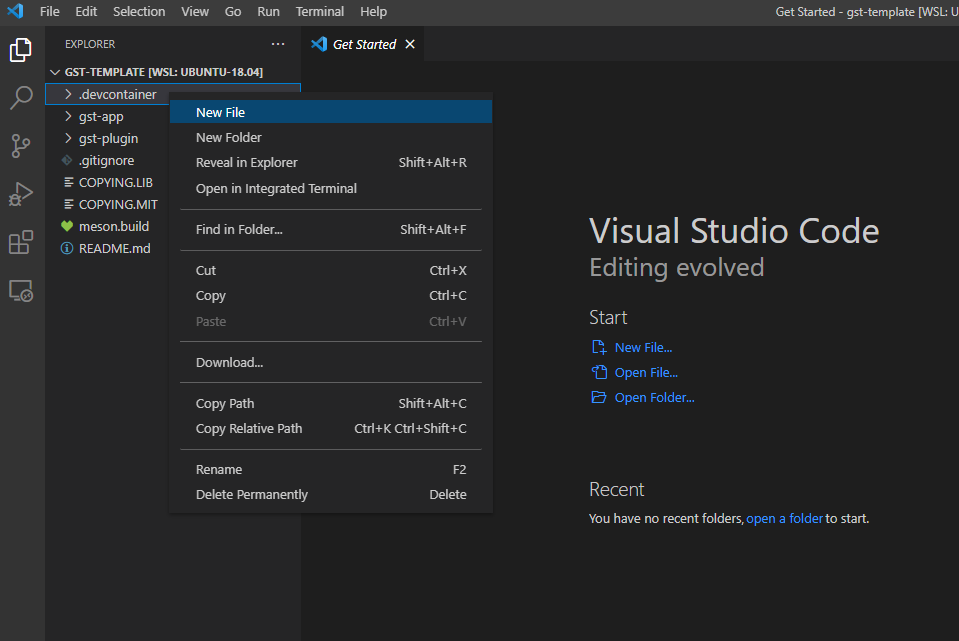
Task: Open the Search view icon
Action: [x=21, y=98]
